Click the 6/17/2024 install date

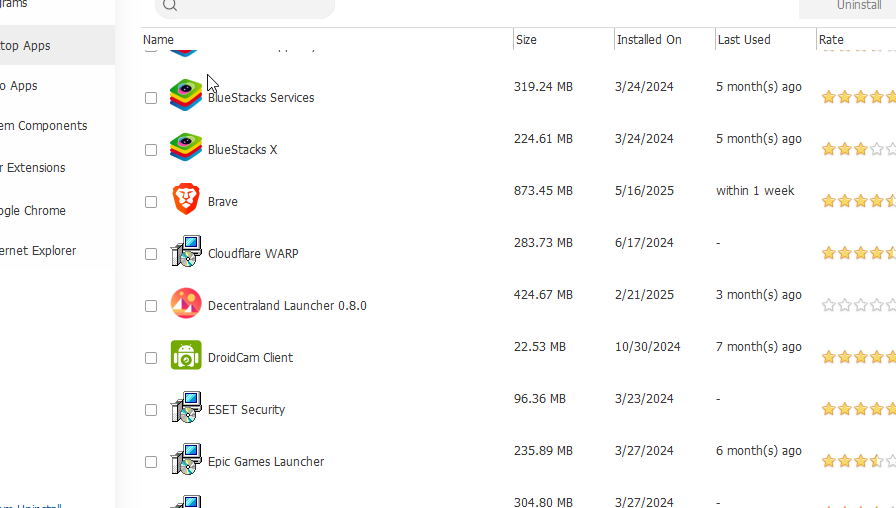(x=645, y=243)
